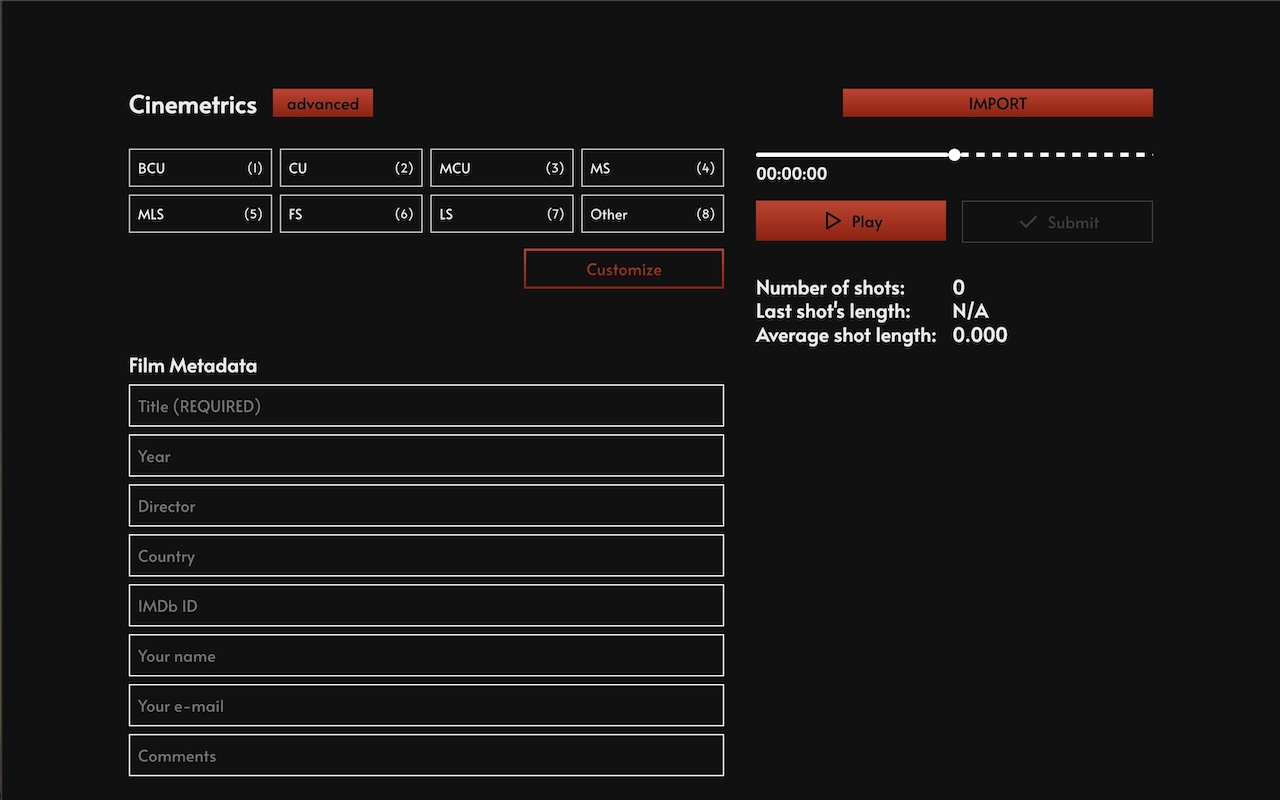Click the IMPORT button
This screenshot has height=800, width=1280.
point(997,102)
